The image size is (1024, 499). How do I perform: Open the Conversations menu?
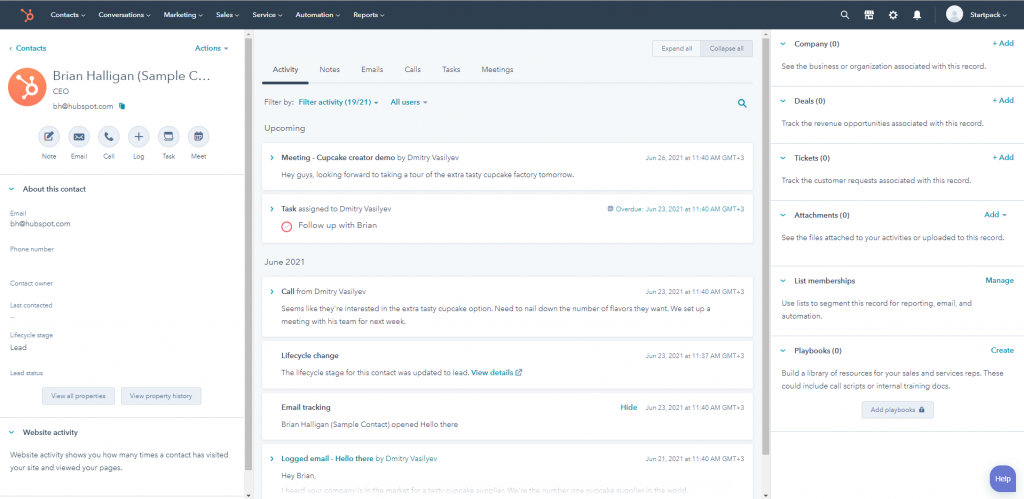click(x=124, y=14)
